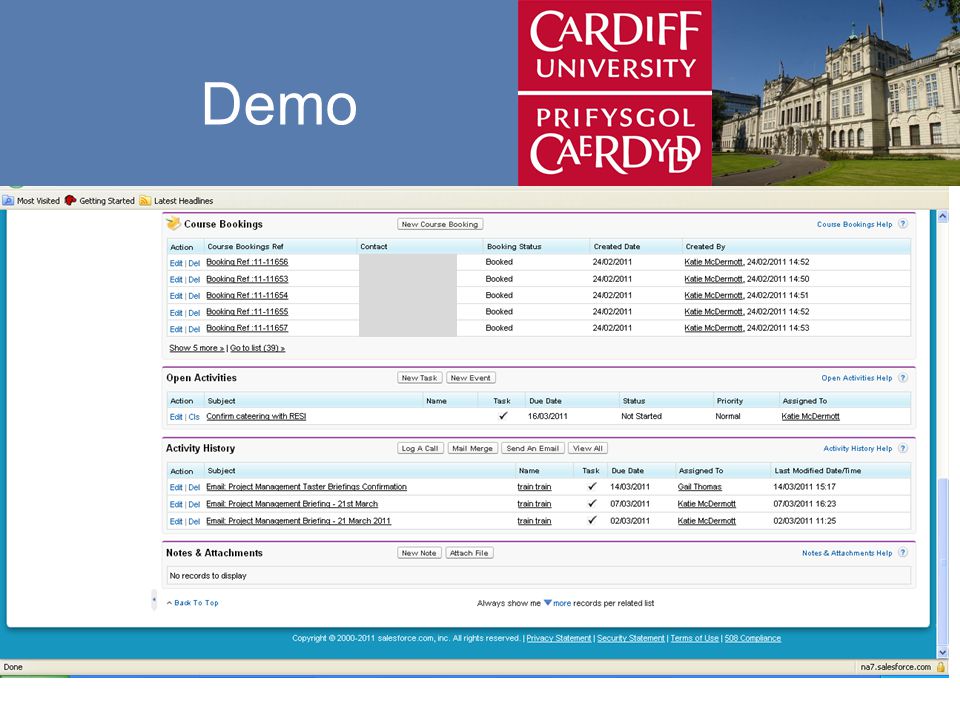
Task: Click the sidebar collapse handle left of Back To Top
Action: 154,600
